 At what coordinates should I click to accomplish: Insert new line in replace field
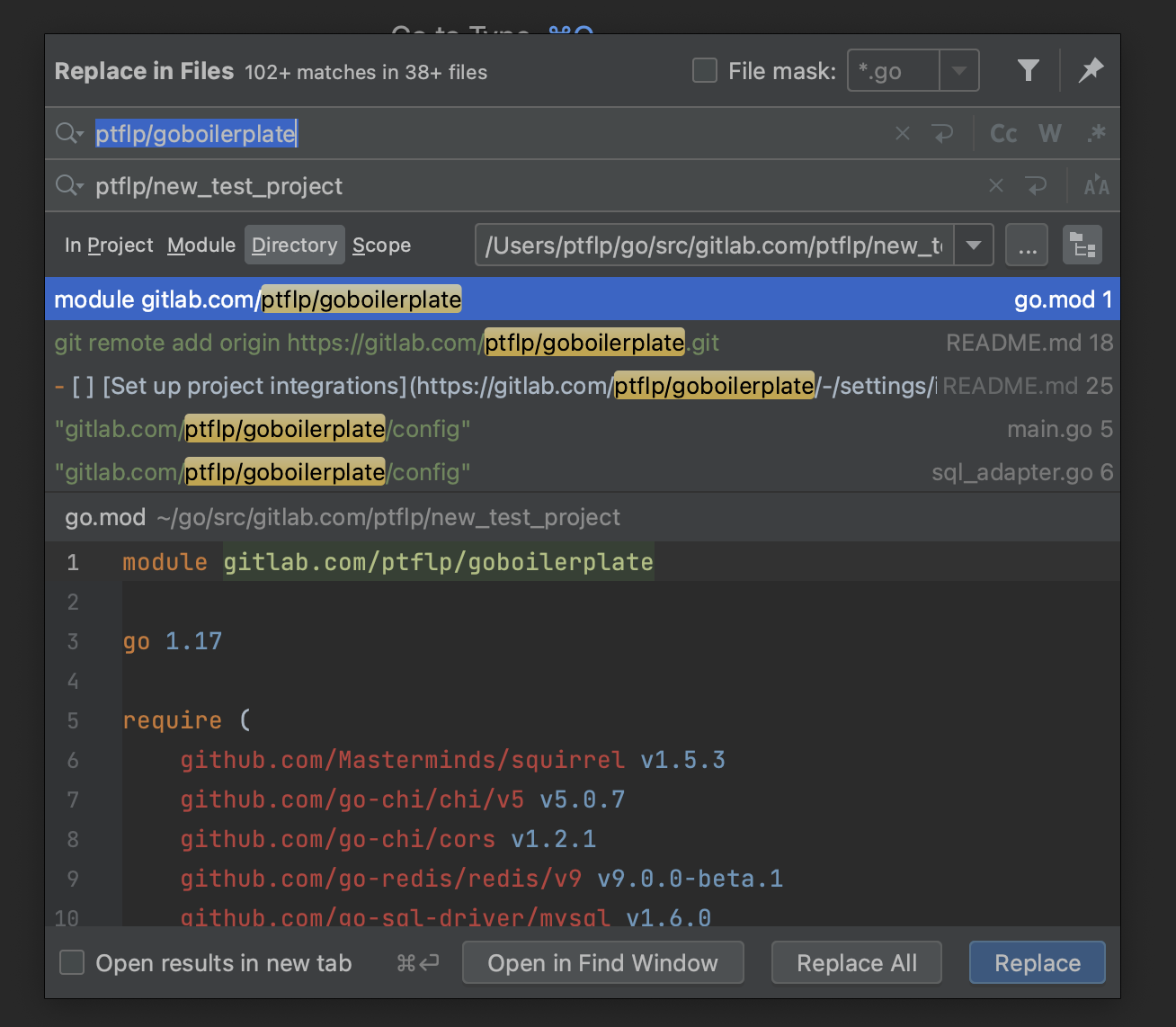click(x=1036, y=186)
